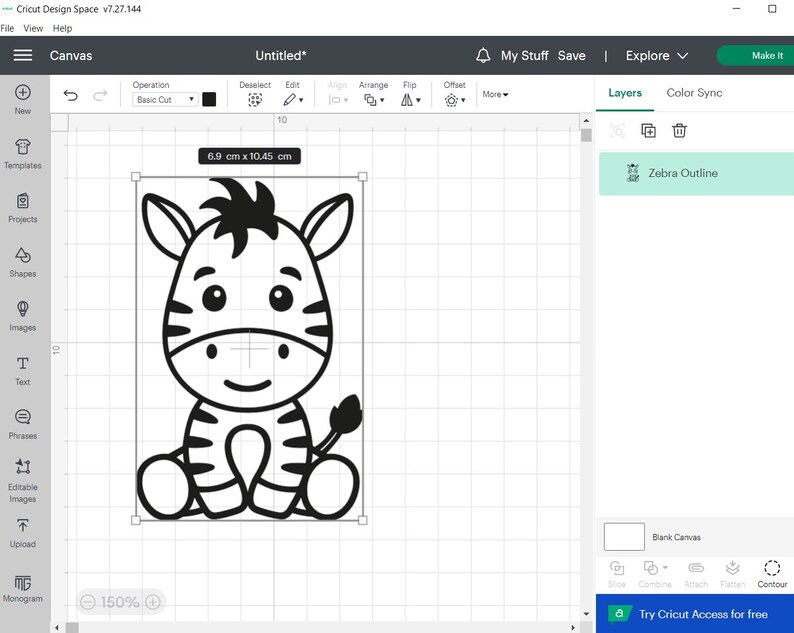Click the 6.9 cm x 10.45 cm size label

coord(249,156)
